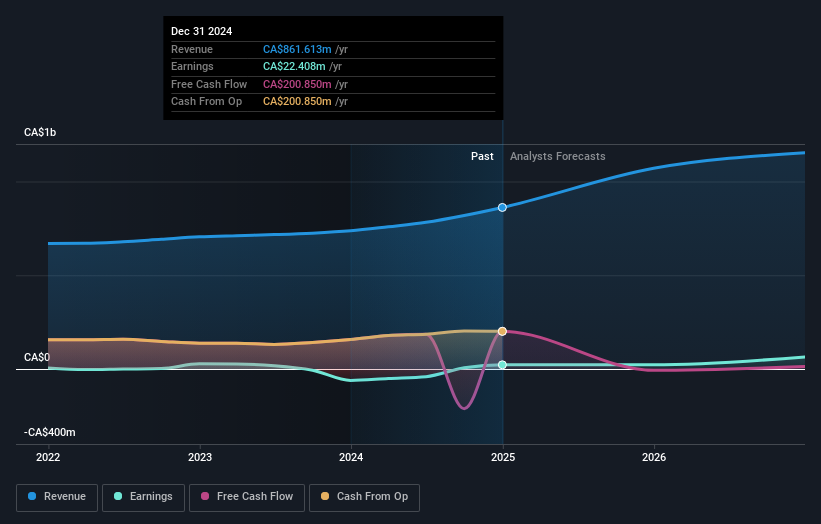The image size is (821, 524).
Task: Click the CA$1b y-axis label
Action: pos(40,132)
